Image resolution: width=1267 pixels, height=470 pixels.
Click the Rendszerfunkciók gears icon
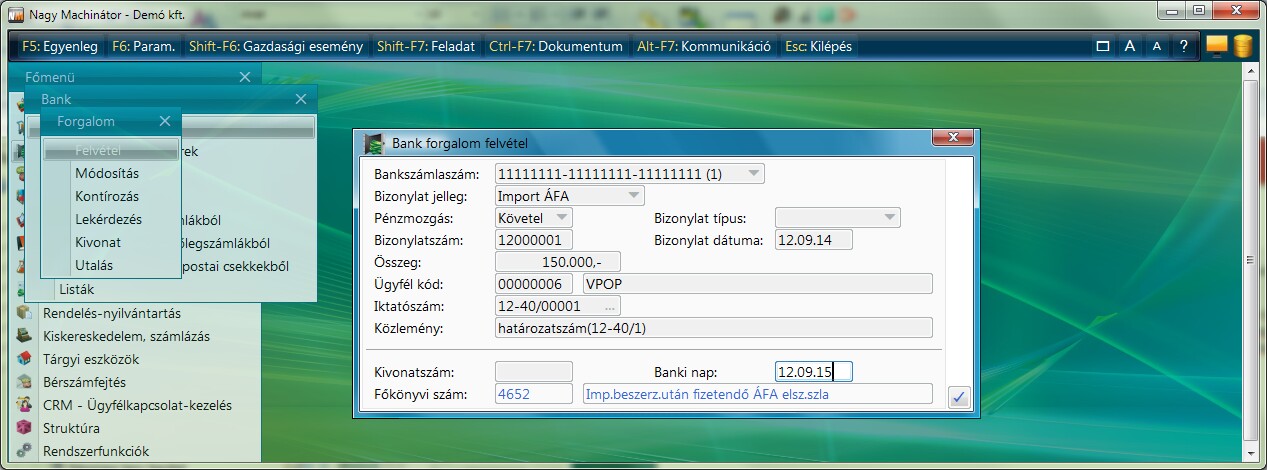[x=25, y=451]
